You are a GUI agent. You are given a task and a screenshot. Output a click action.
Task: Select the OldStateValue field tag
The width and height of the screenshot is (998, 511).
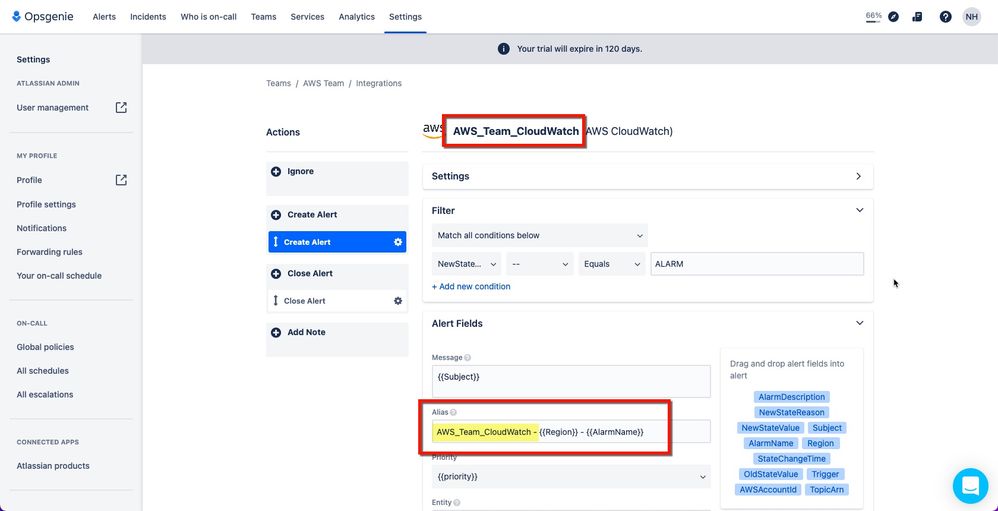tap(771, 474)
